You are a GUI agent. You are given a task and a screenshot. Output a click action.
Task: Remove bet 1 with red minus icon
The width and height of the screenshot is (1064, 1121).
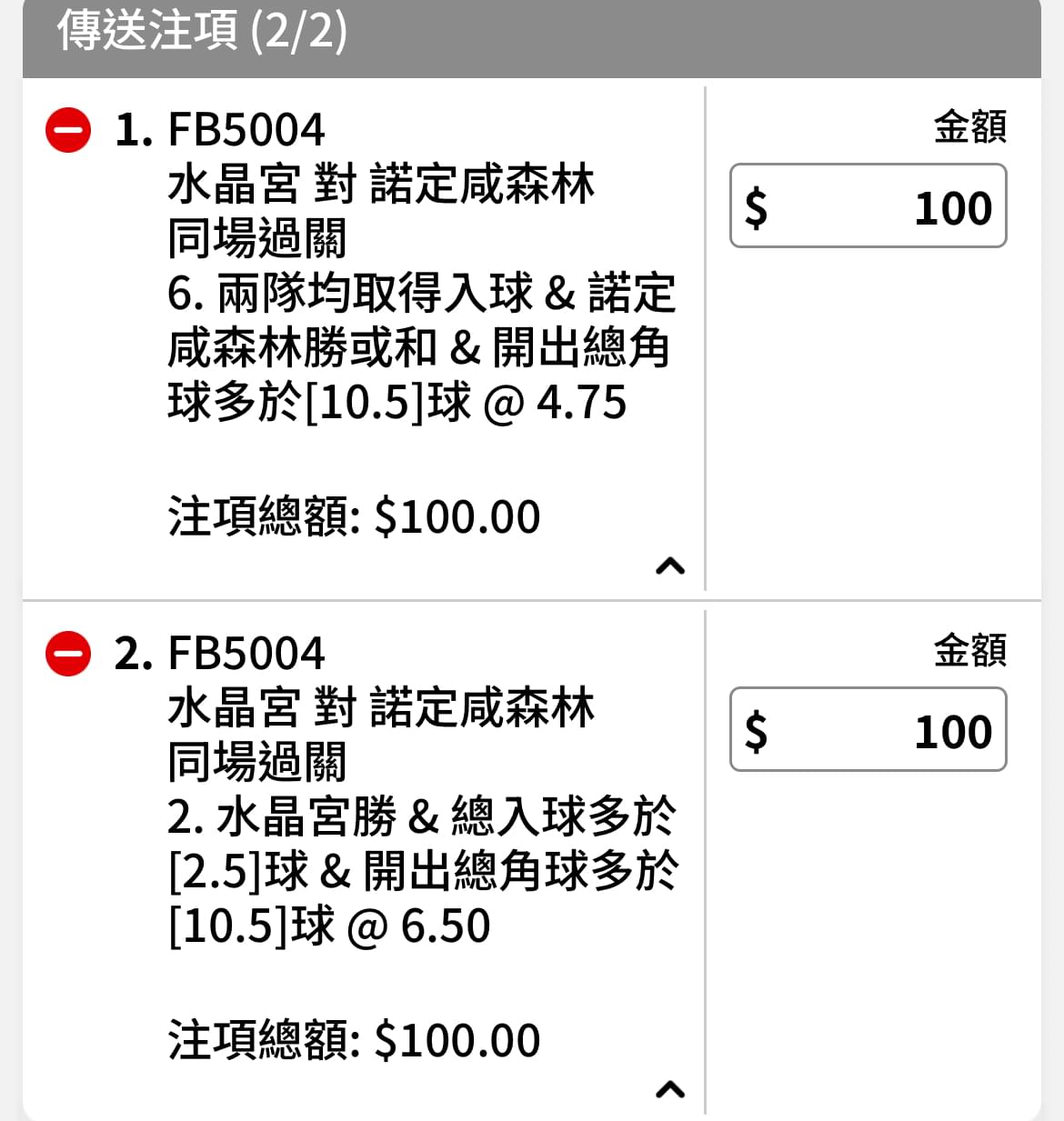click(x=68, y=130)
